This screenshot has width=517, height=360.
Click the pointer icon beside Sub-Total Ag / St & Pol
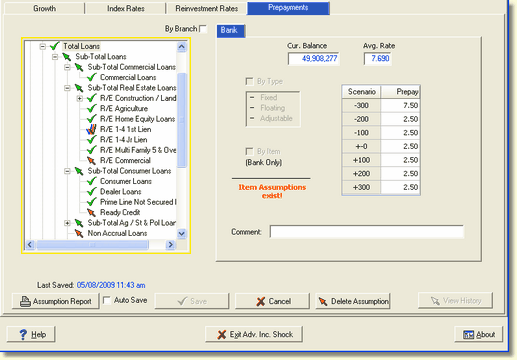79,223
